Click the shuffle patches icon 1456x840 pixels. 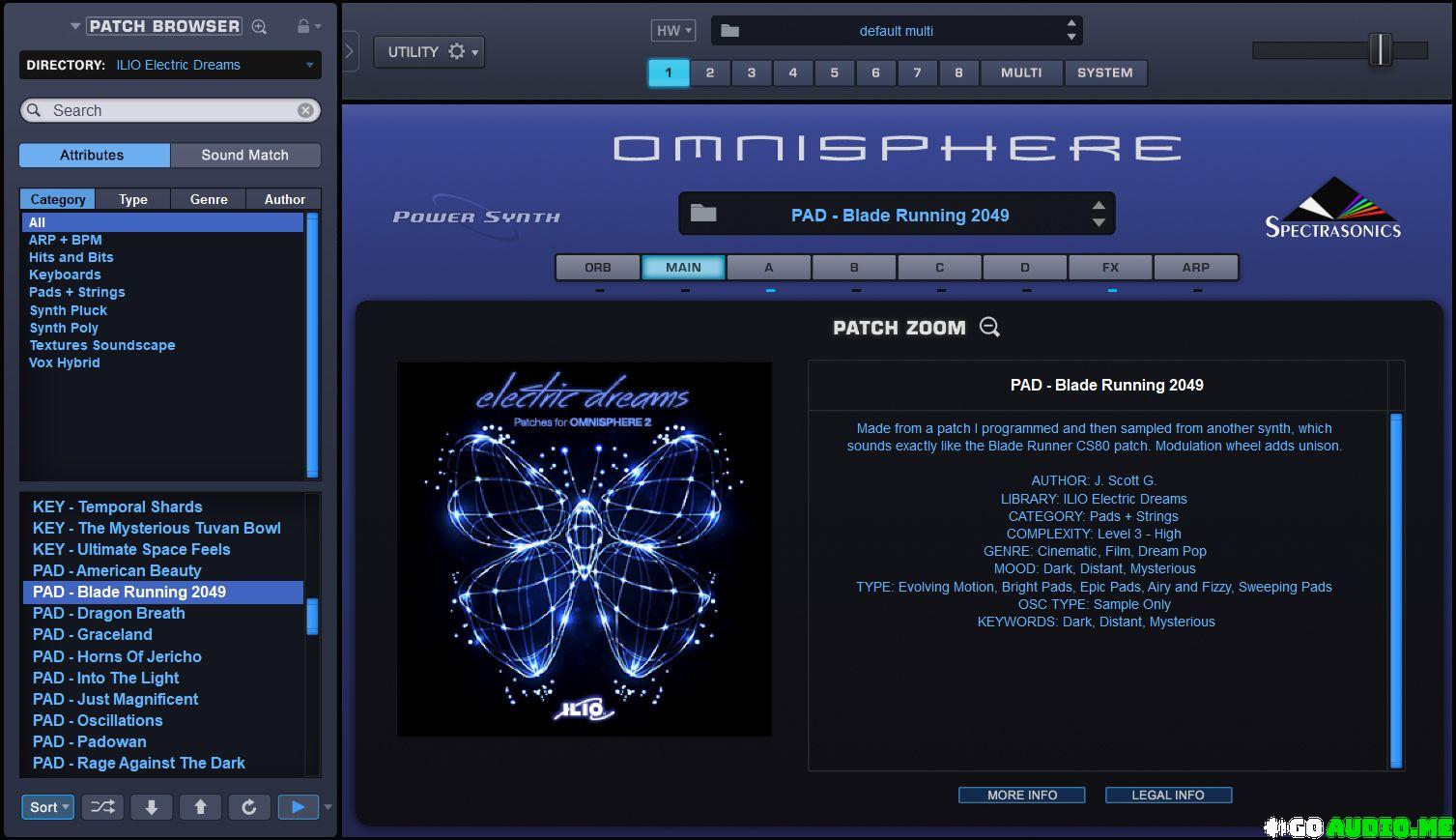(x=102, y=807)
